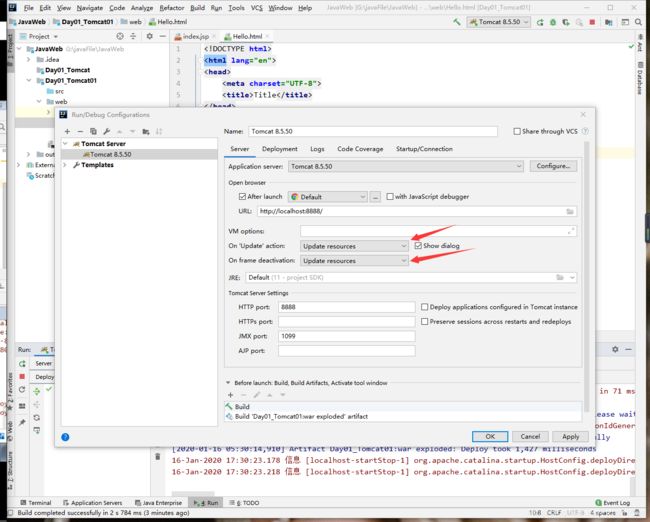Remove configuration with minus icon
This screenshot has height=522, width=650.
click(80, 131)
